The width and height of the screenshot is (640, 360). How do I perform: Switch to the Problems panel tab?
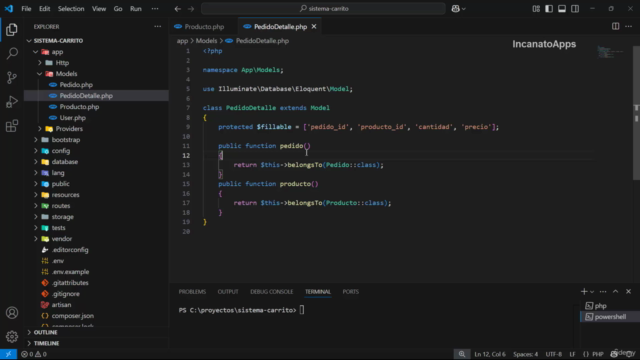tap(192, 292)
